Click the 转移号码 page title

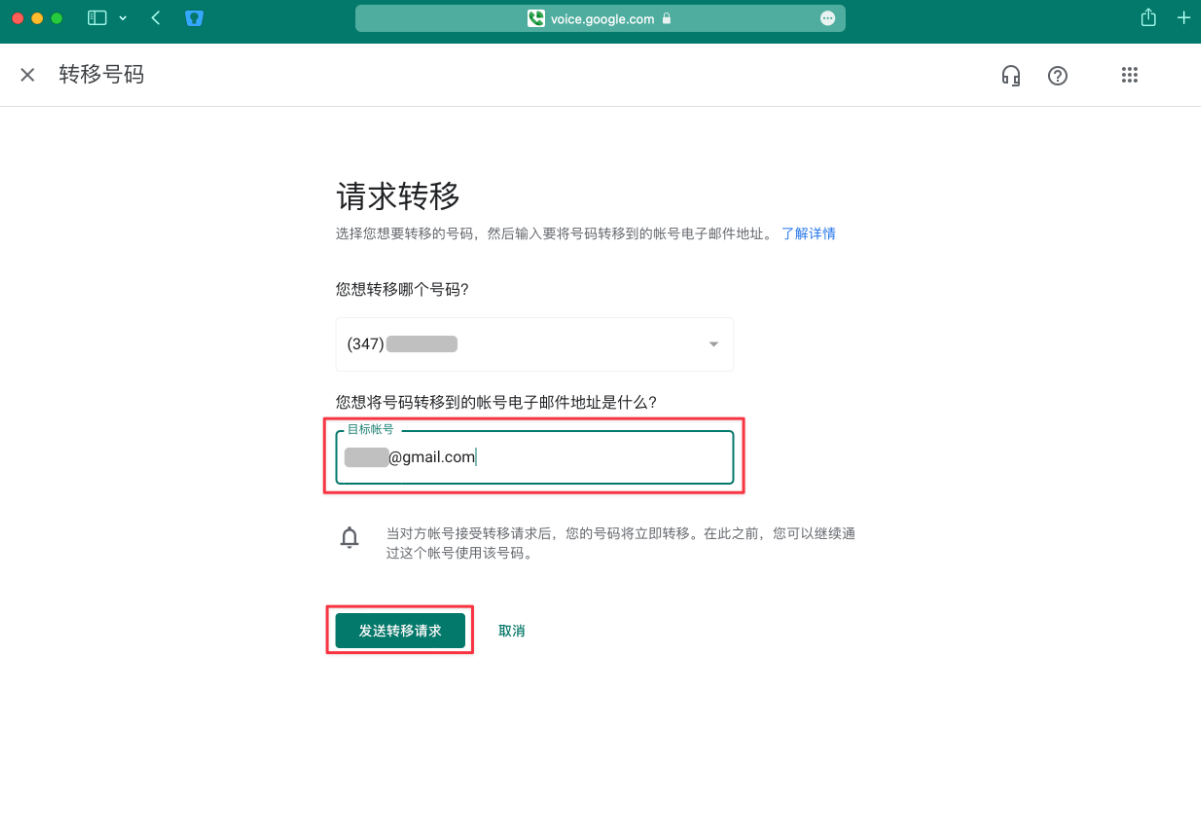click(x=101, y=75)
